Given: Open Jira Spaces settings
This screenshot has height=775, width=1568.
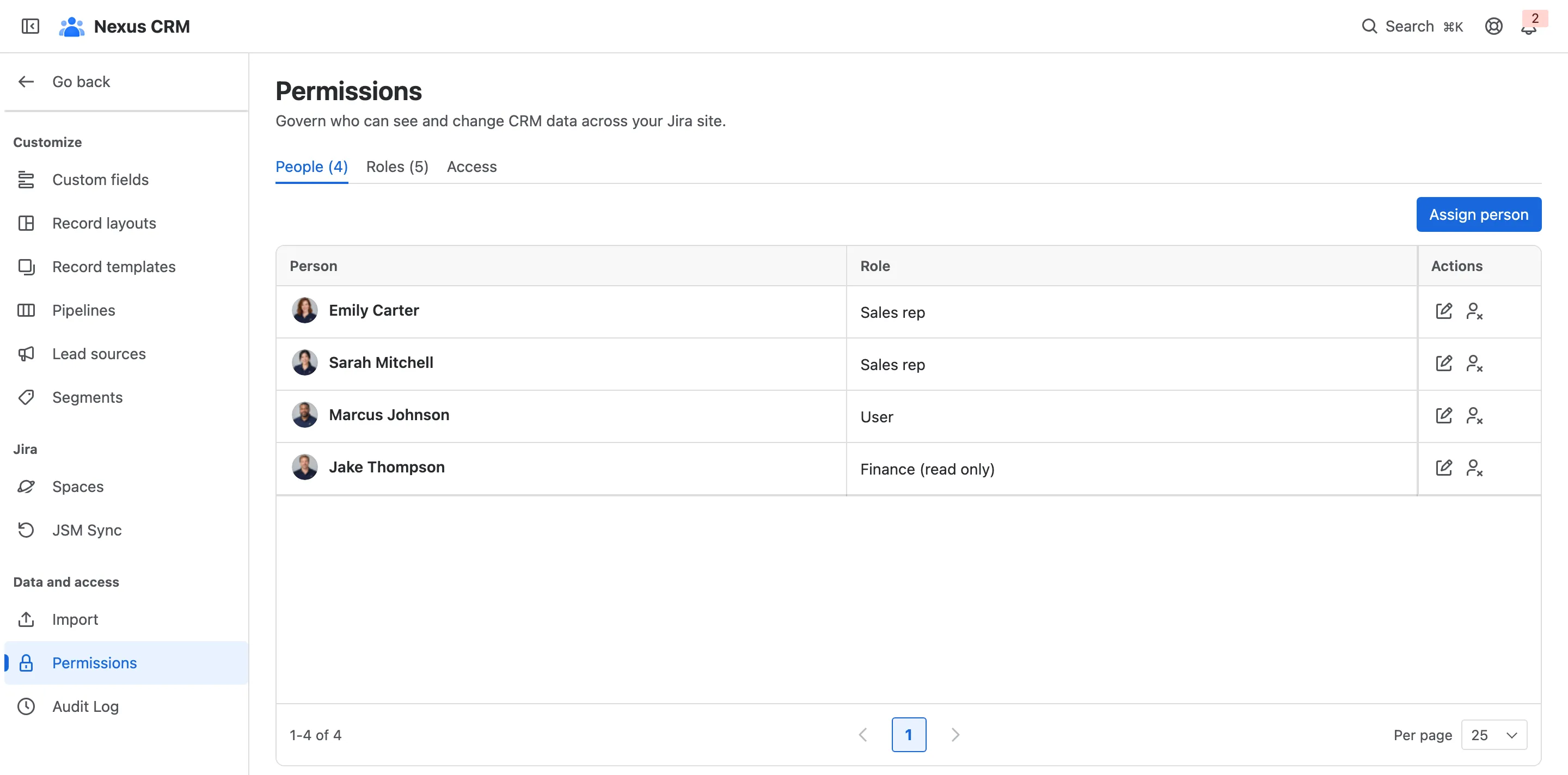Looking at the screenshot, I should (x=126, y=487).
